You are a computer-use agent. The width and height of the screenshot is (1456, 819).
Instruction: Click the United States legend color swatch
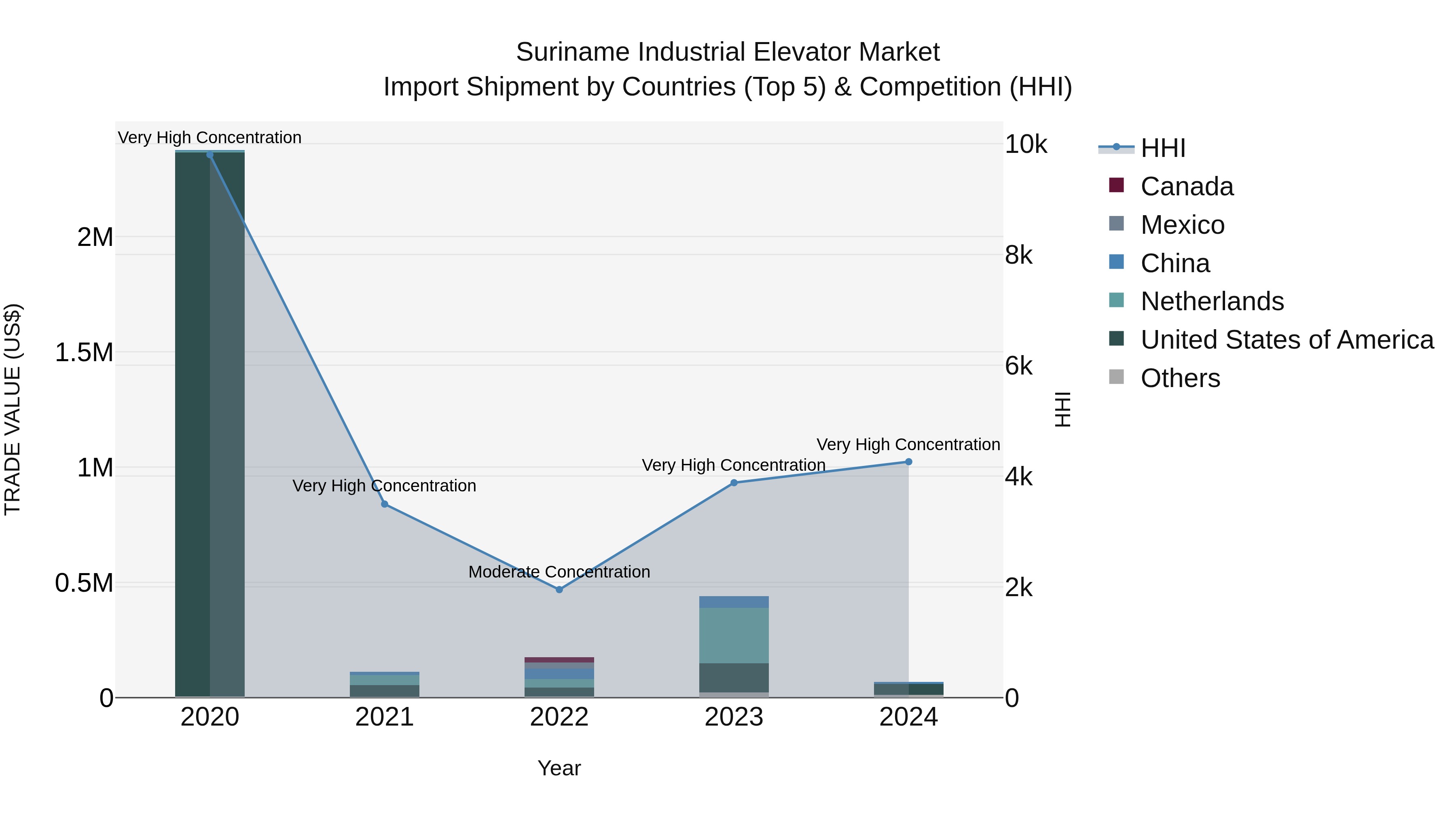pyautogui.click(x=1116, y=339)
